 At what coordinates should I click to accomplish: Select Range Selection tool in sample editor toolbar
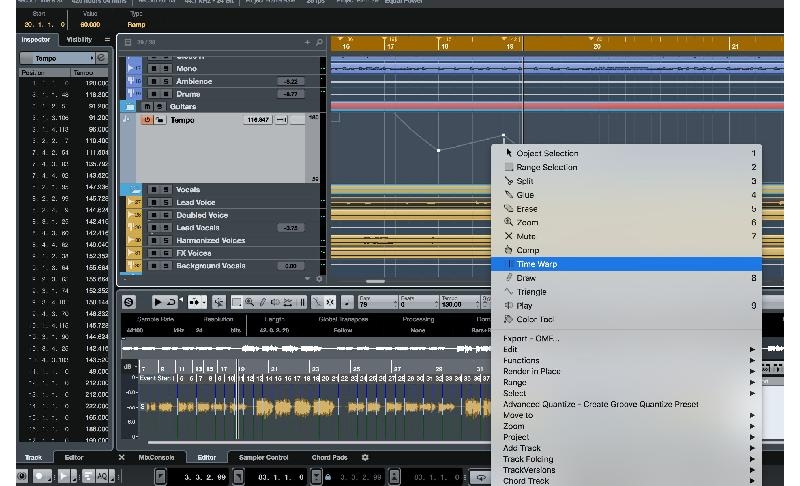[236, 302]
